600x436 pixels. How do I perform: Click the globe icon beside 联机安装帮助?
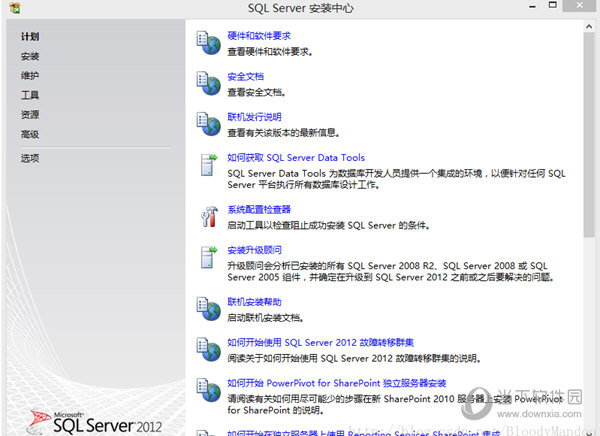209,309
